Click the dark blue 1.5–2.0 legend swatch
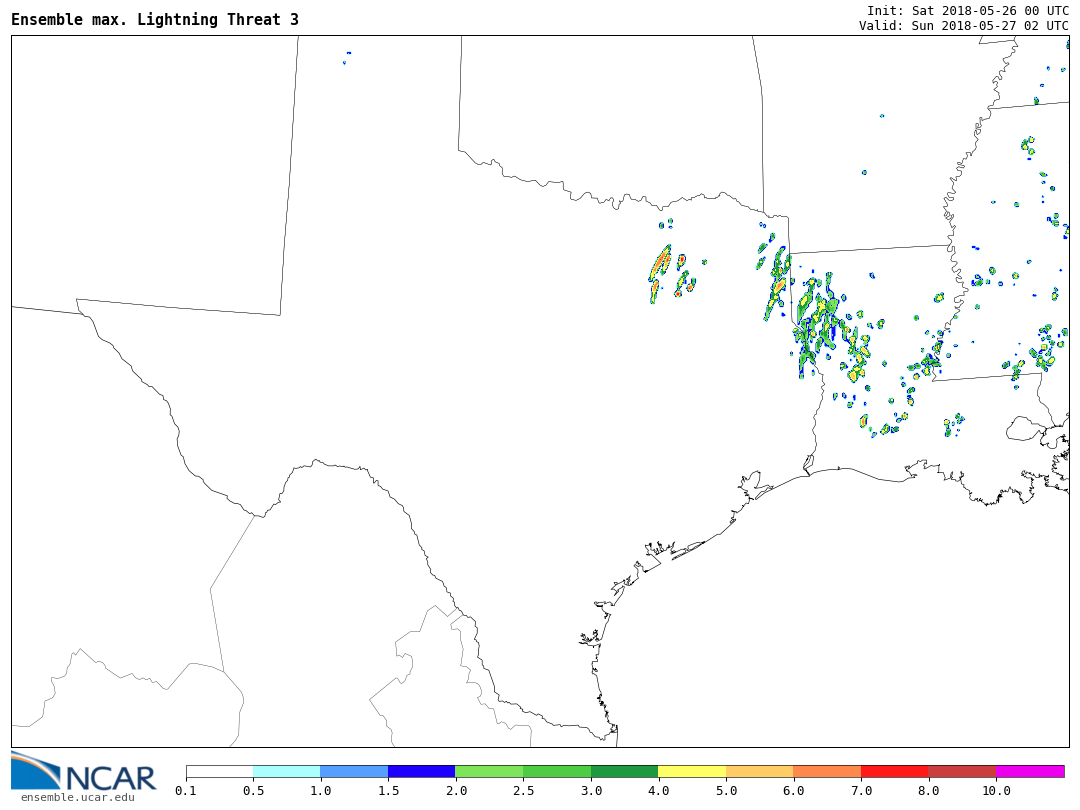The image size is (1080, 810). pyautogui.click(x=421, y=771)
